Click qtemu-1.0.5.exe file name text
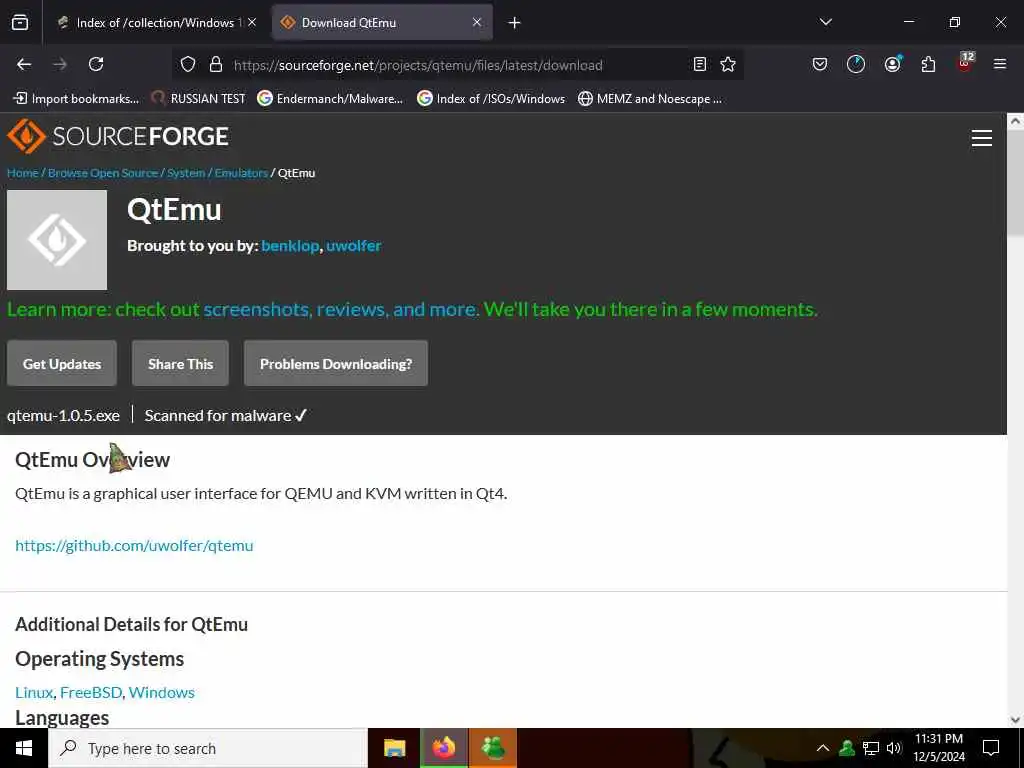The image size is (1024, 768). click(63, 415)
